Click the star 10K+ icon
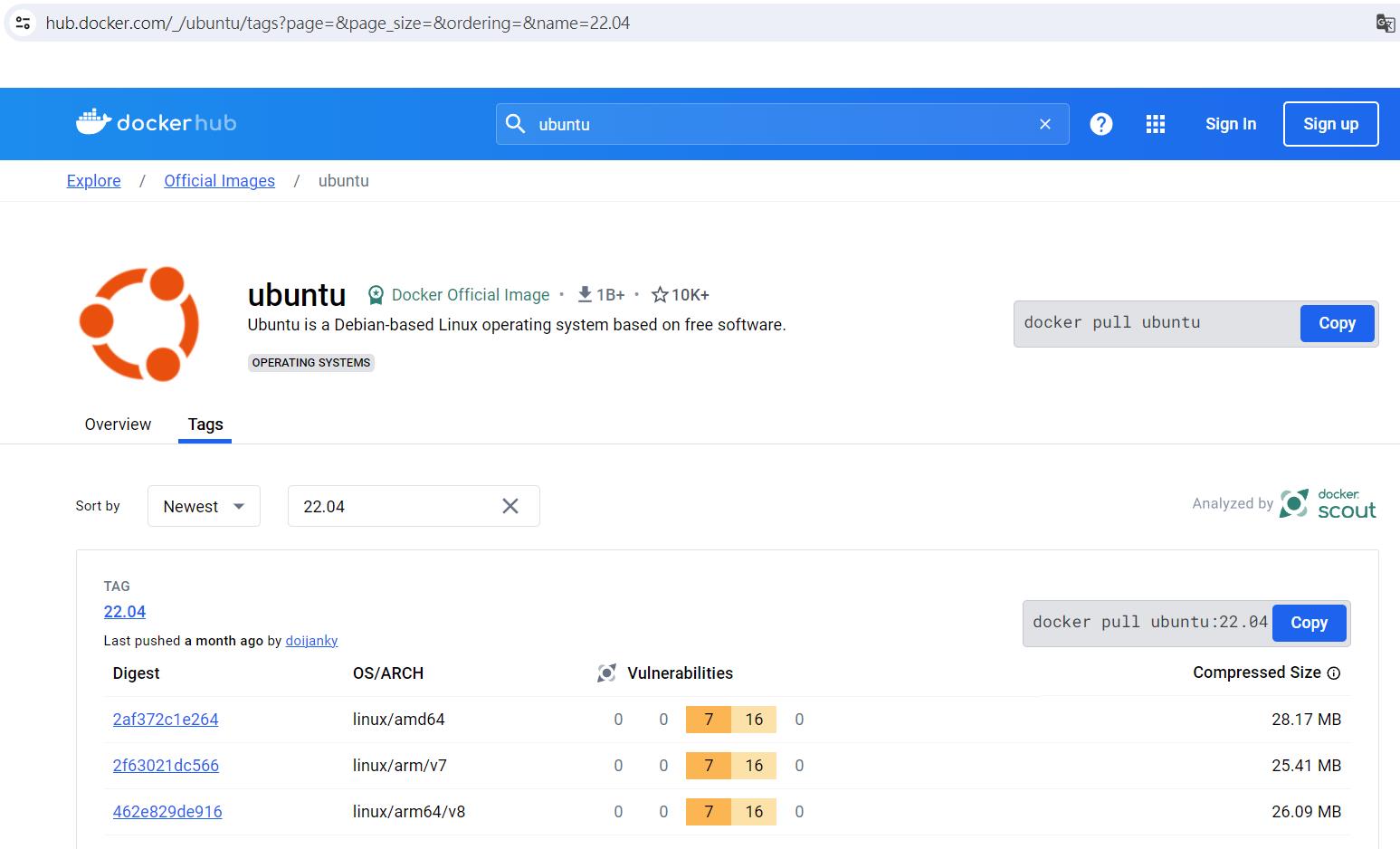 660,295
